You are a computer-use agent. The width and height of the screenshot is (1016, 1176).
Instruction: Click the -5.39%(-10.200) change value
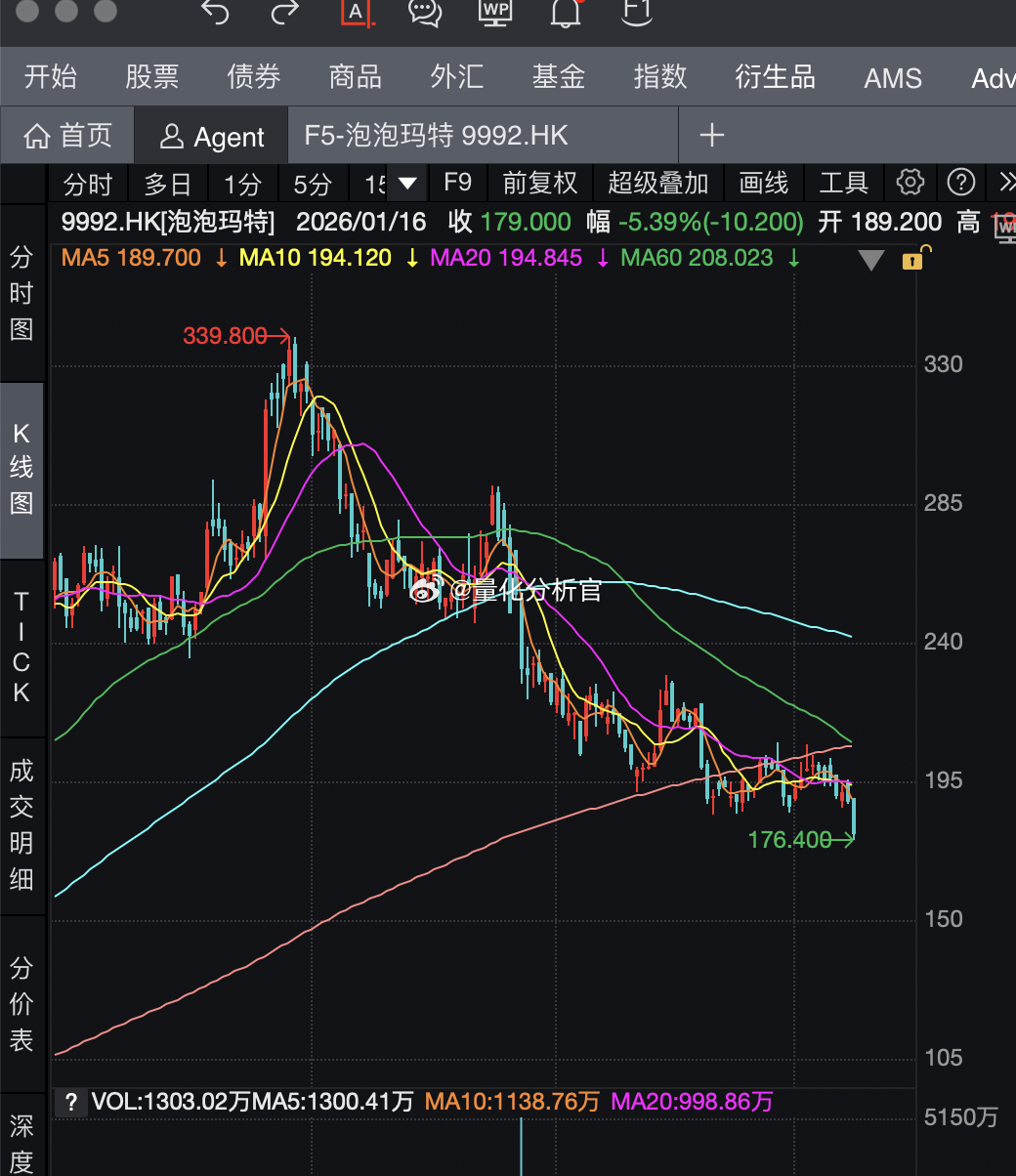click(x=711, y=222)
